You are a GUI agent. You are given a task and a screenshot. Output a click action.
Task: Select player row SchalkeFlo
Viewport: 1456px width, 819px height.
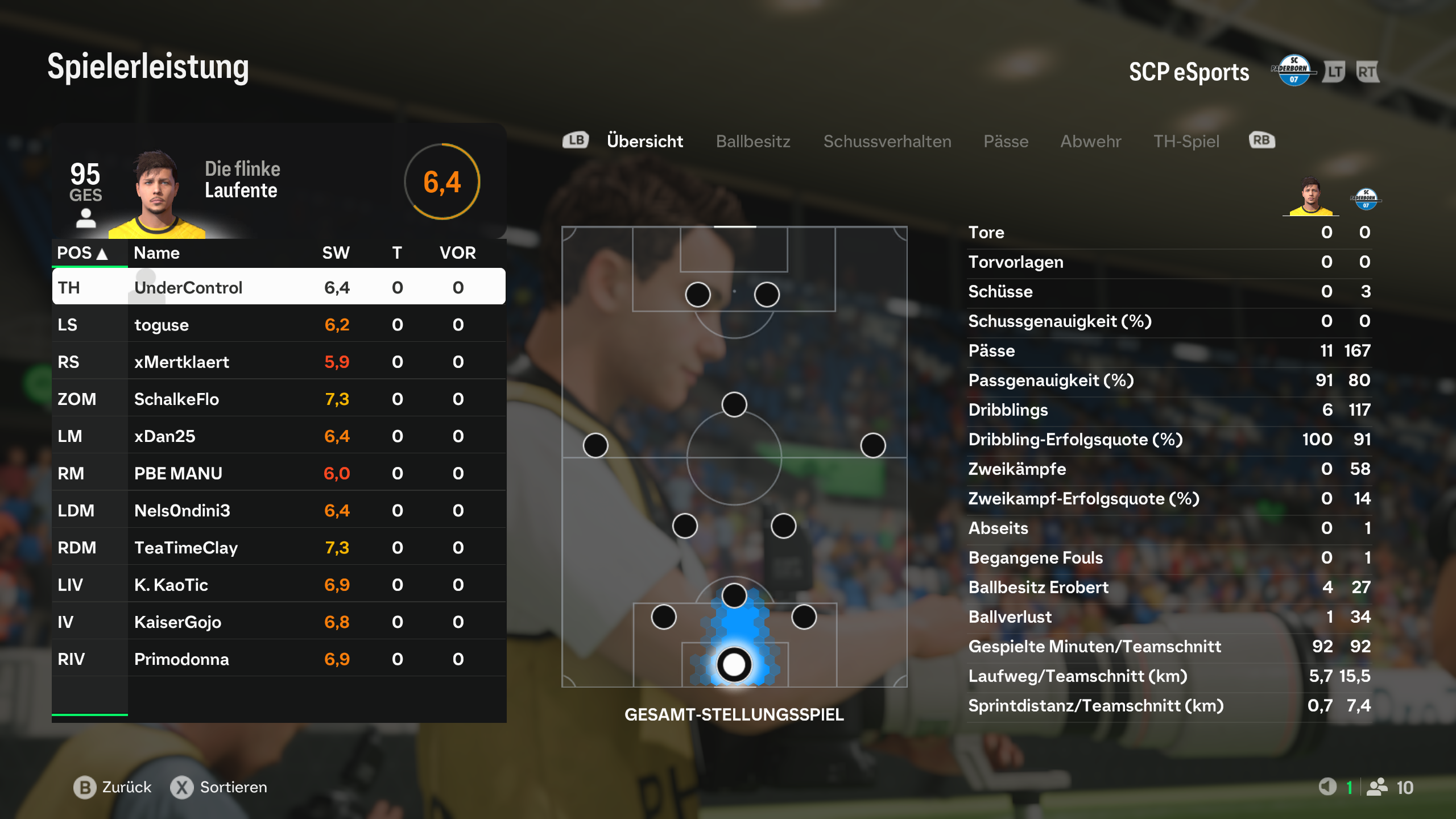coord(279,399)
